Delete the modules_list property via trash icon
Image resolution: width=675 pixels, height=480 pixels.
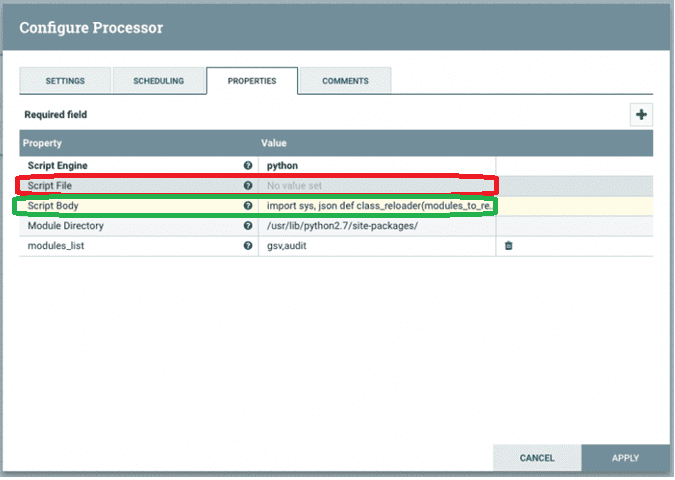click(508, 246)
